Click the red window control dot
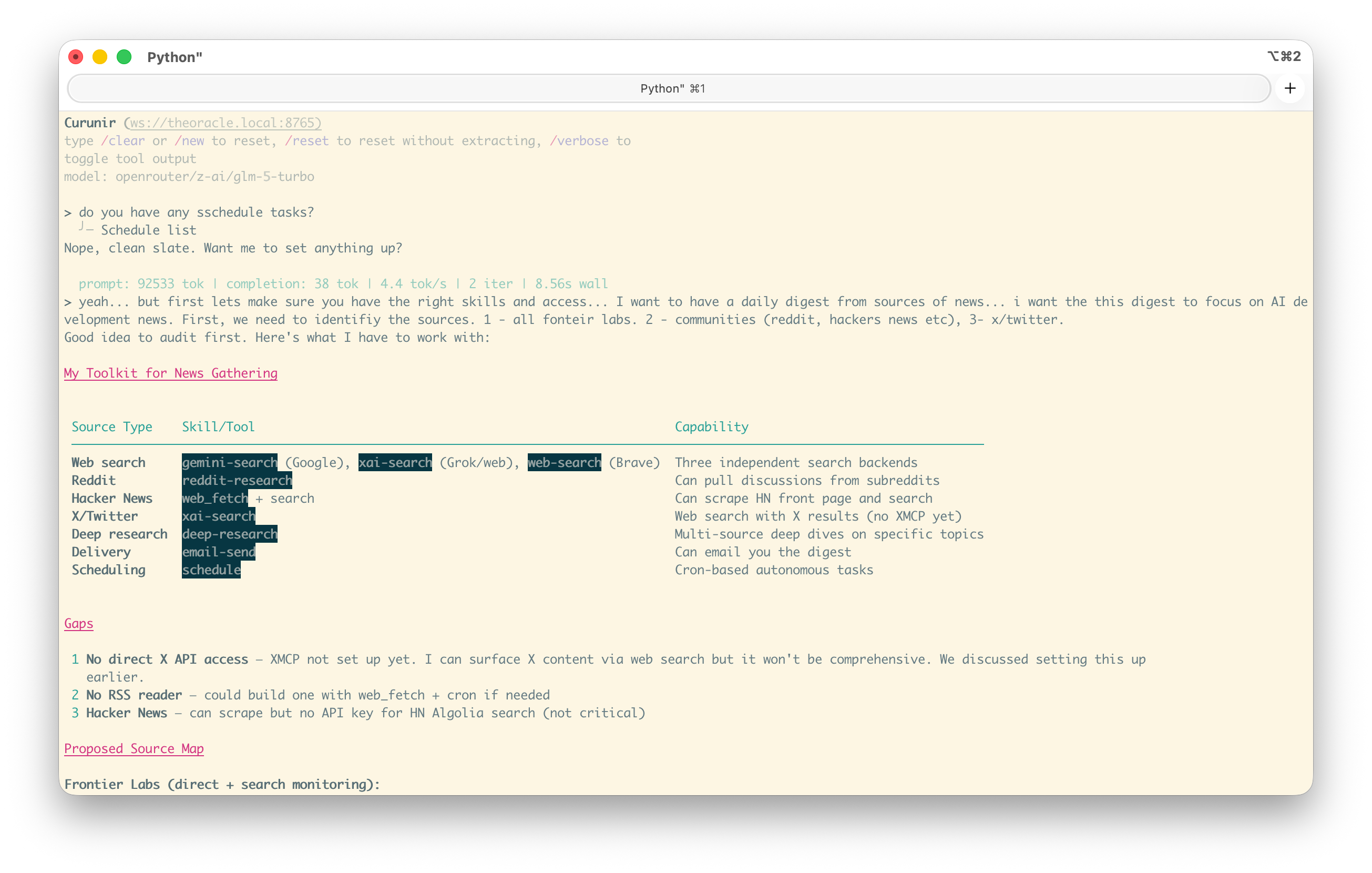The height and width of the screenshot is (873, 1372). [75, 57]
